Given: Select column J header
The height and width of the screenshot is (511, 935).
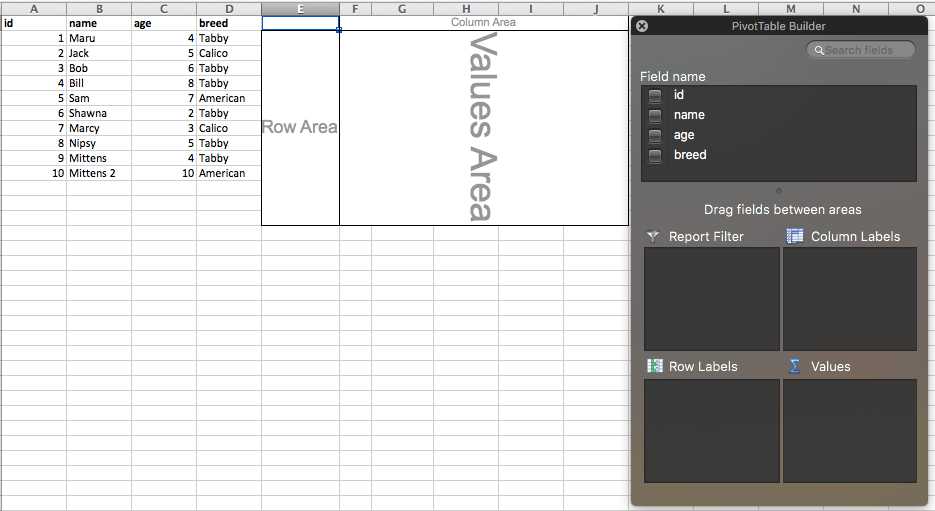Looking at the screenshot, I should [x=596, y=8].
